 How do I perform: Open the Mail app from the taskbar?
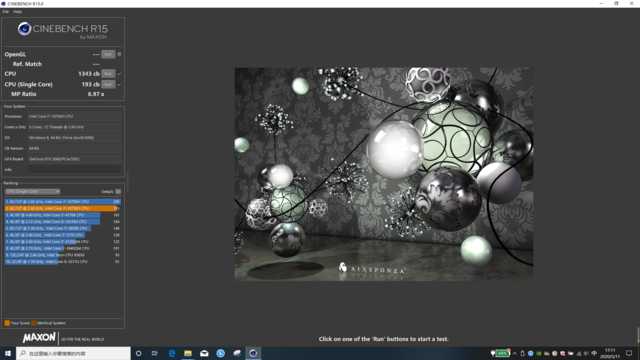204,353
